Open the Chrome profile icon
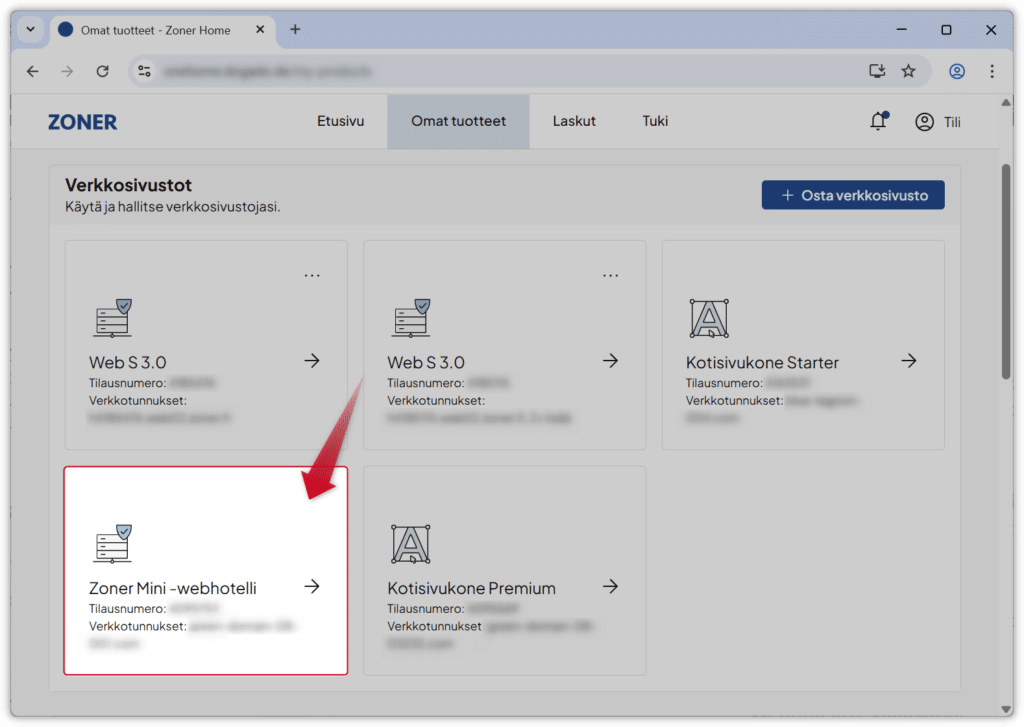This screenshot has height=727, width=1024. tap(957, 71)
